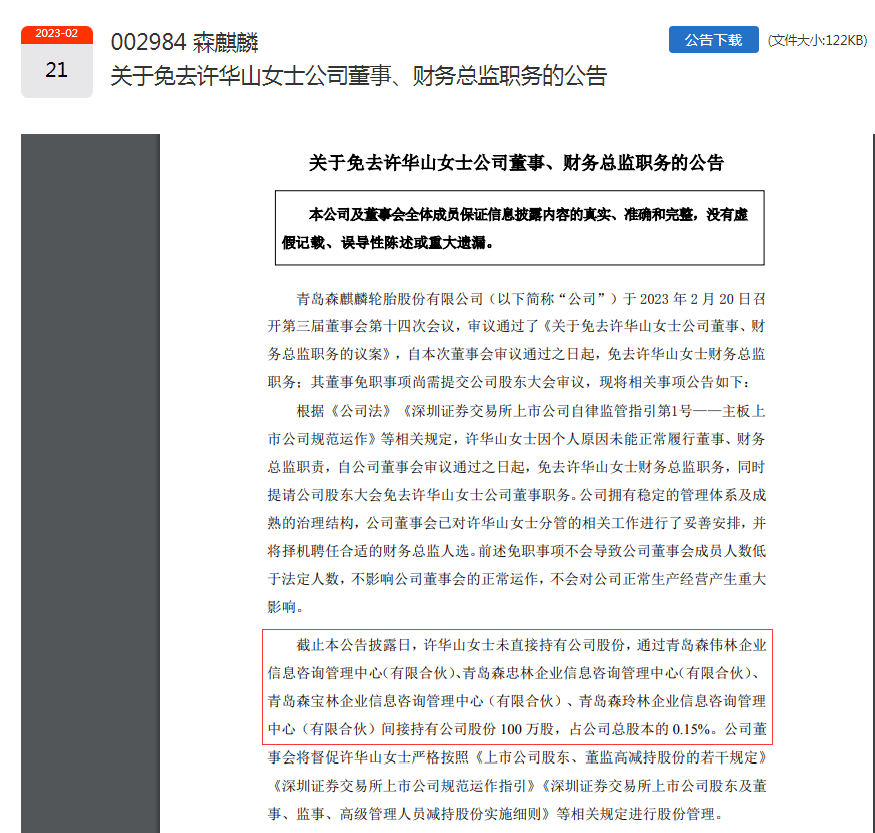This screenshot has height=833, width=875.
Task: Click the line starting 市公司规范运作》等相关规定
Action: coord(516,439)
